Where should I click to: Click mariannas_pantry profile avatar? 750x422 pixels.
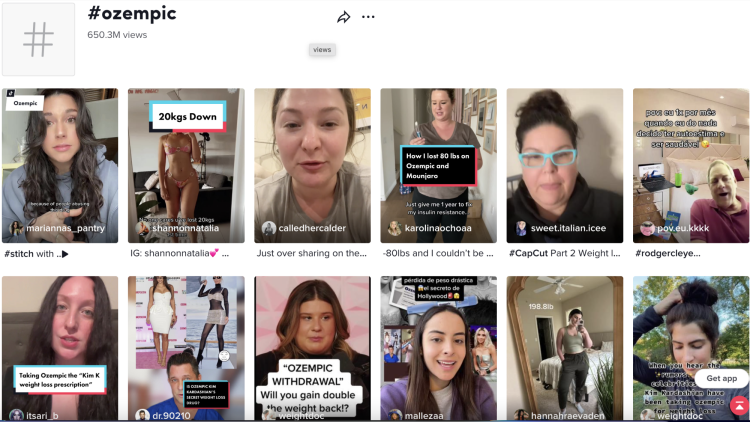17,228
